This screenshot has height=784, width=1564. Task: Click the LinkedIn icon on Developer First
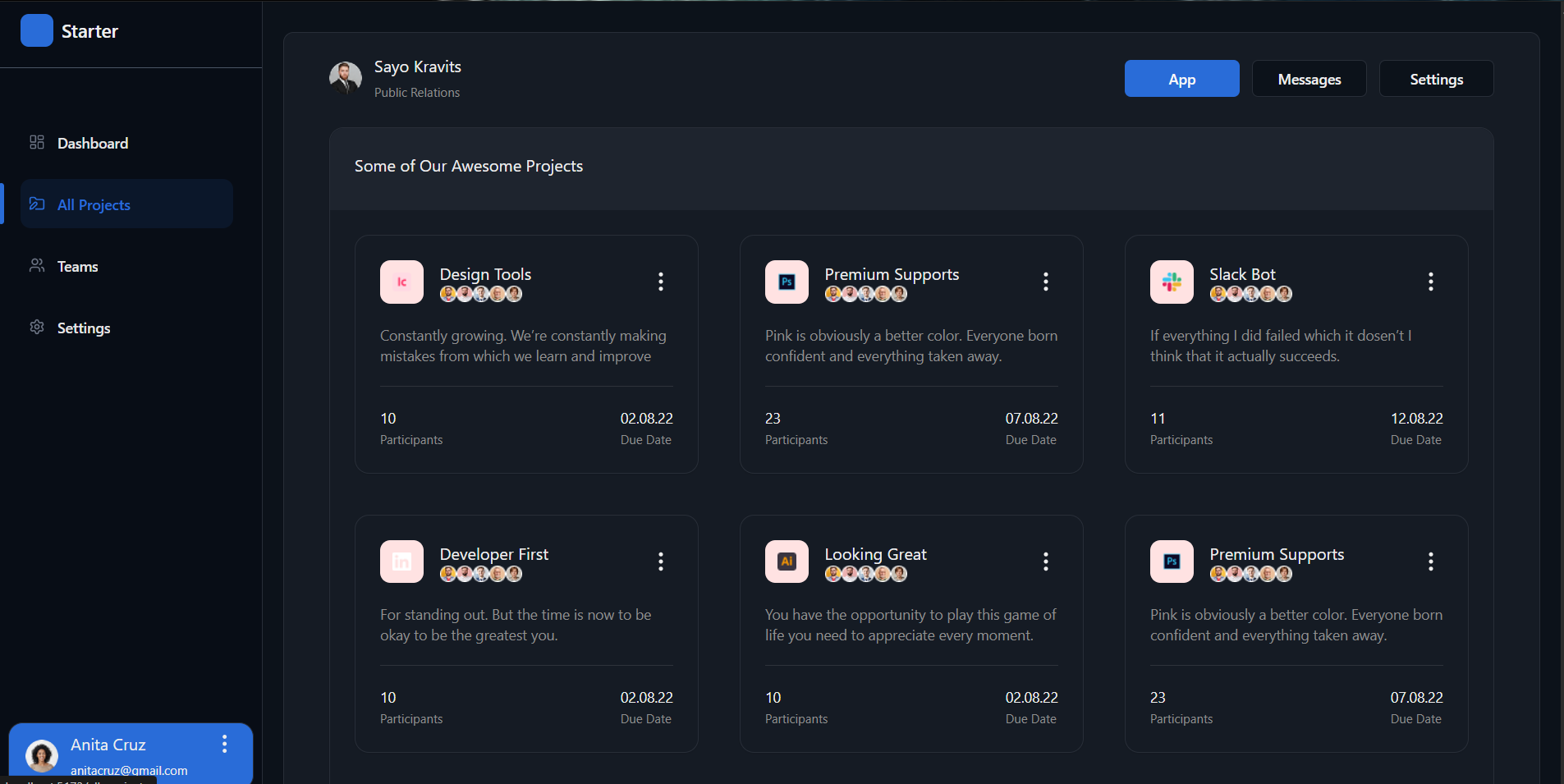coord(401,562)
